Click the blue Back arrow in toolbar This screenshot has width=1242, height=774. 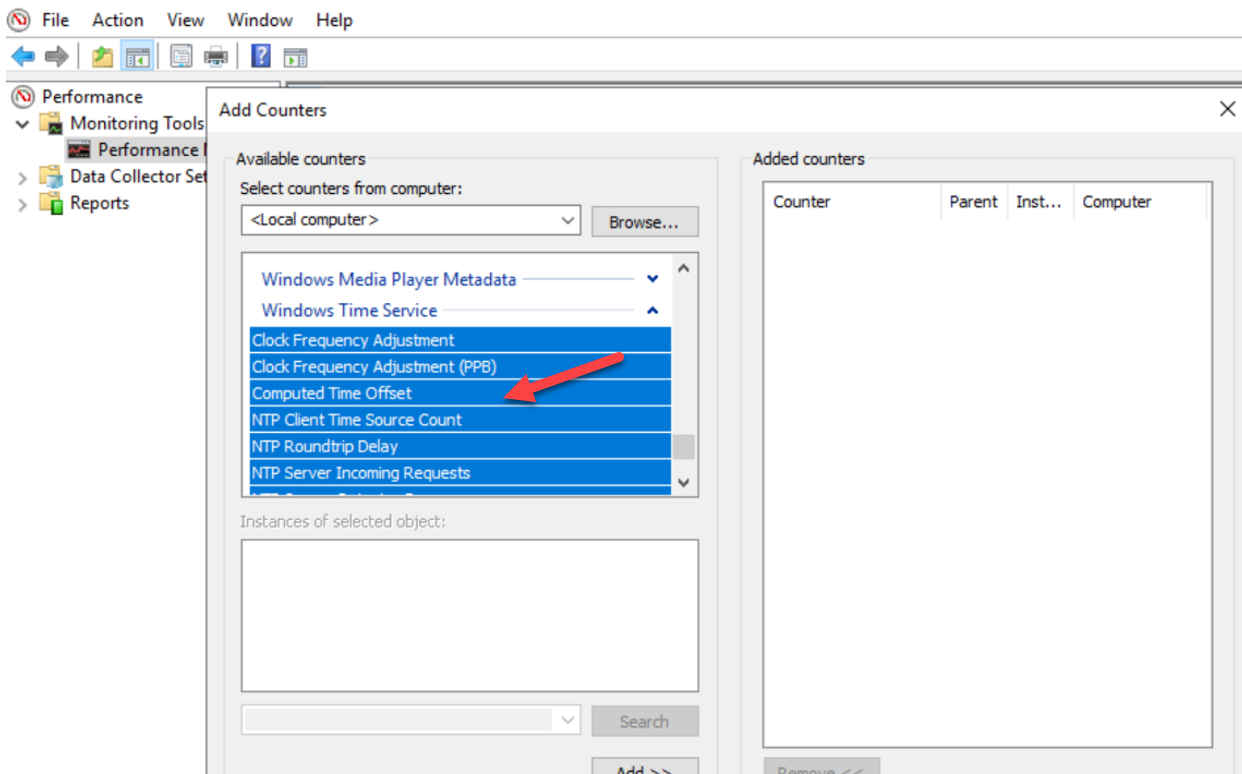tap(23, 57)
